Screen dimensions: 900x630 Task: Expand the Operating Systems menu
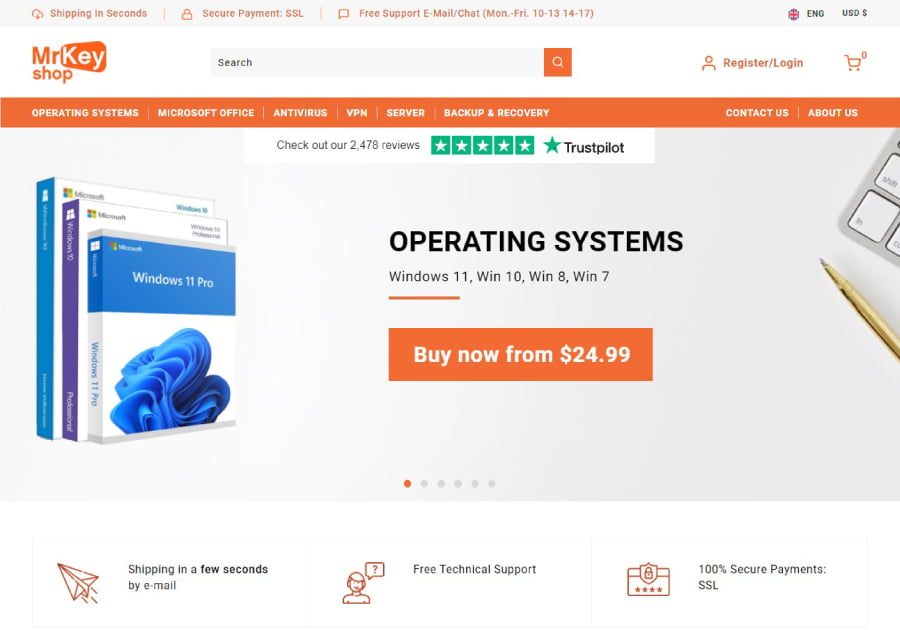(x=85, y=113)
